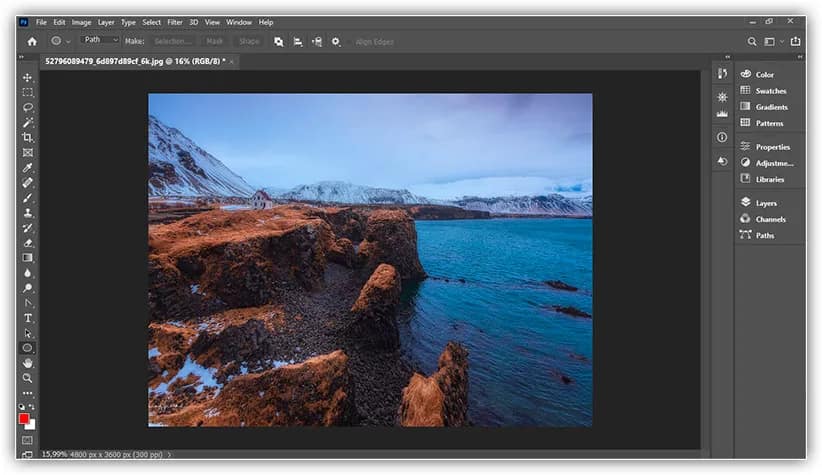Open the Swatches panel
Screen dimensions: 822x475
[x=770, y=91]
